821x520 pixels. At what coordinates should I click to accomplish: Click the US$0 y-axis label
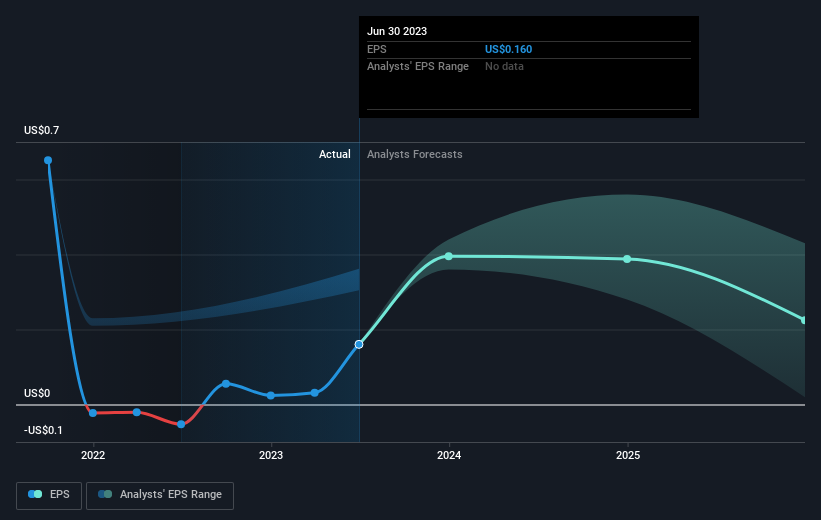coord(37,393)
